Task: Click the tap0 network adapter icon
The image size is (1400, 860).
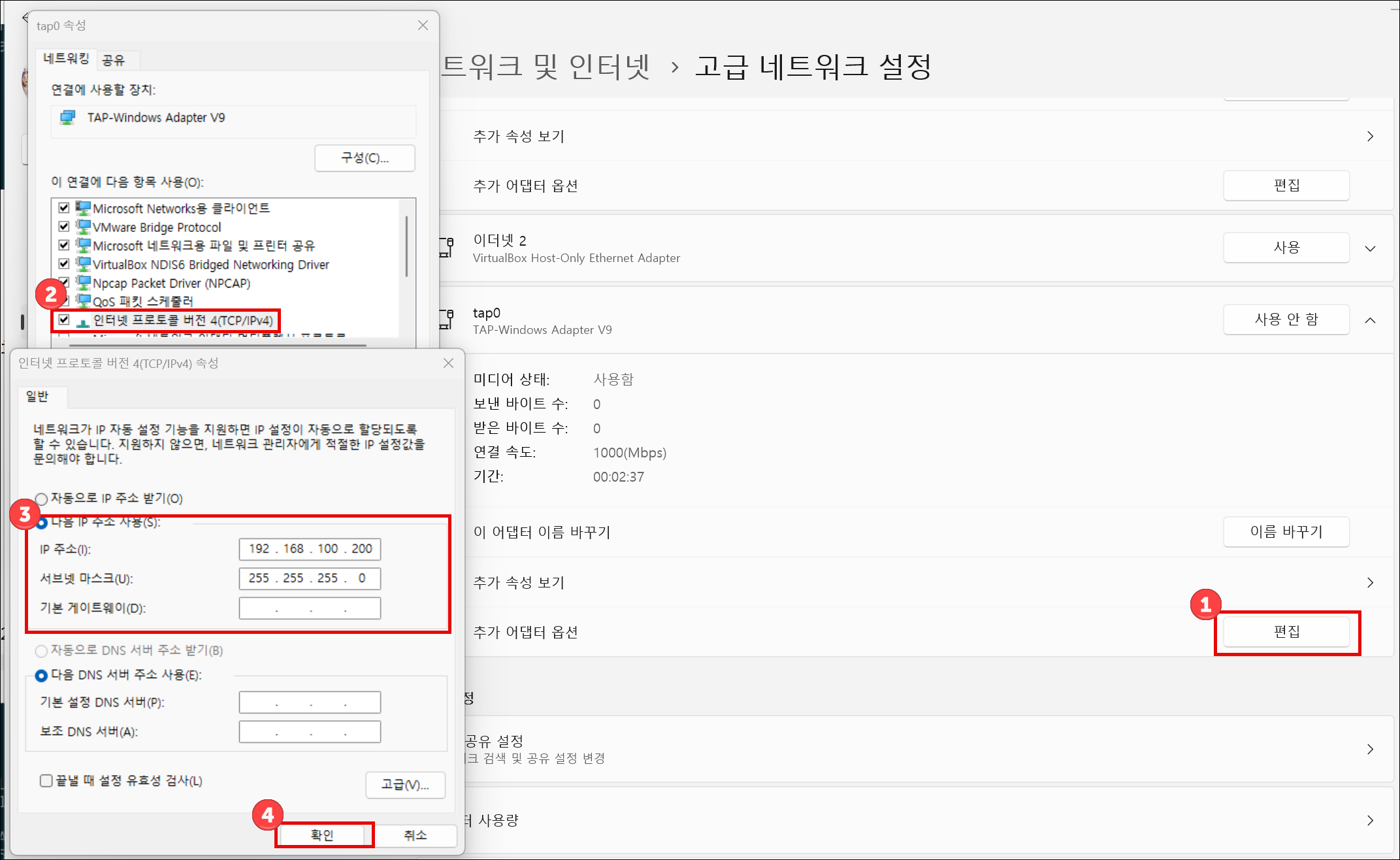Action: pos(447,320)
